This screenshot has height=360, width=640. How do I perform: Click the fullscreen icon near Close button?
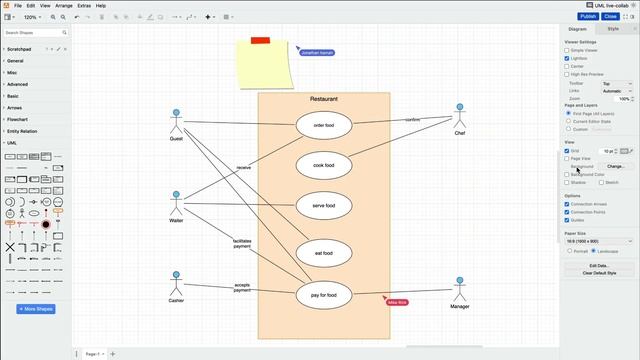pyautogui.click(x=625, y=17)
